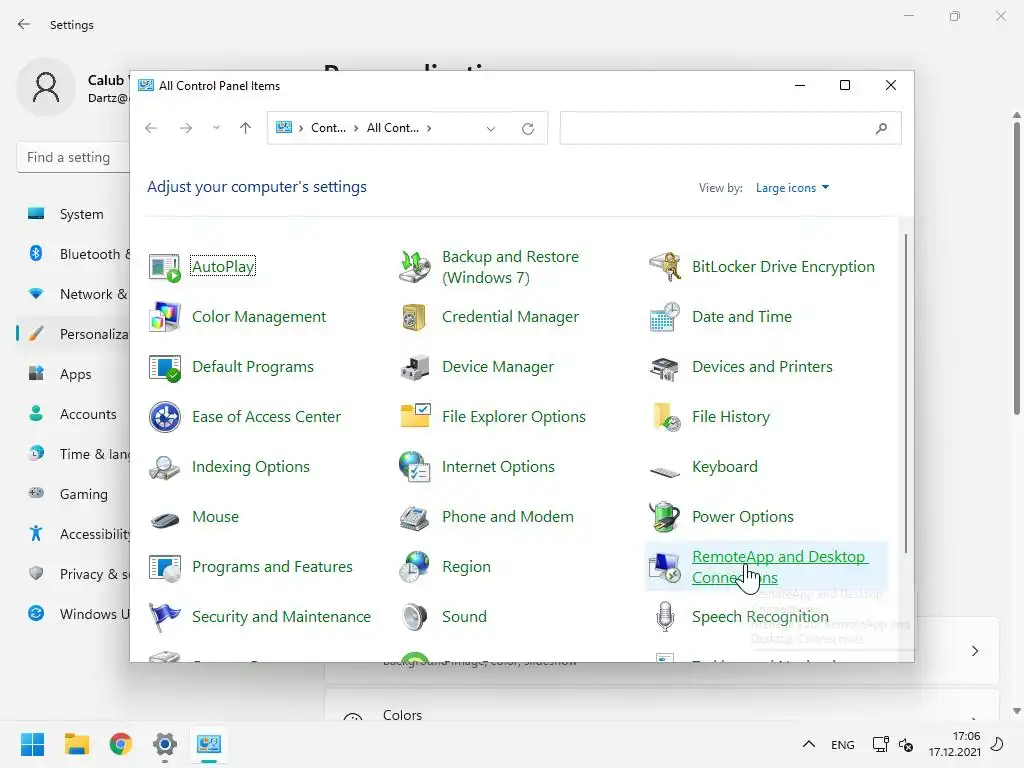Open Power Options battery icon

pyautogui.click(x=665, y=517)
